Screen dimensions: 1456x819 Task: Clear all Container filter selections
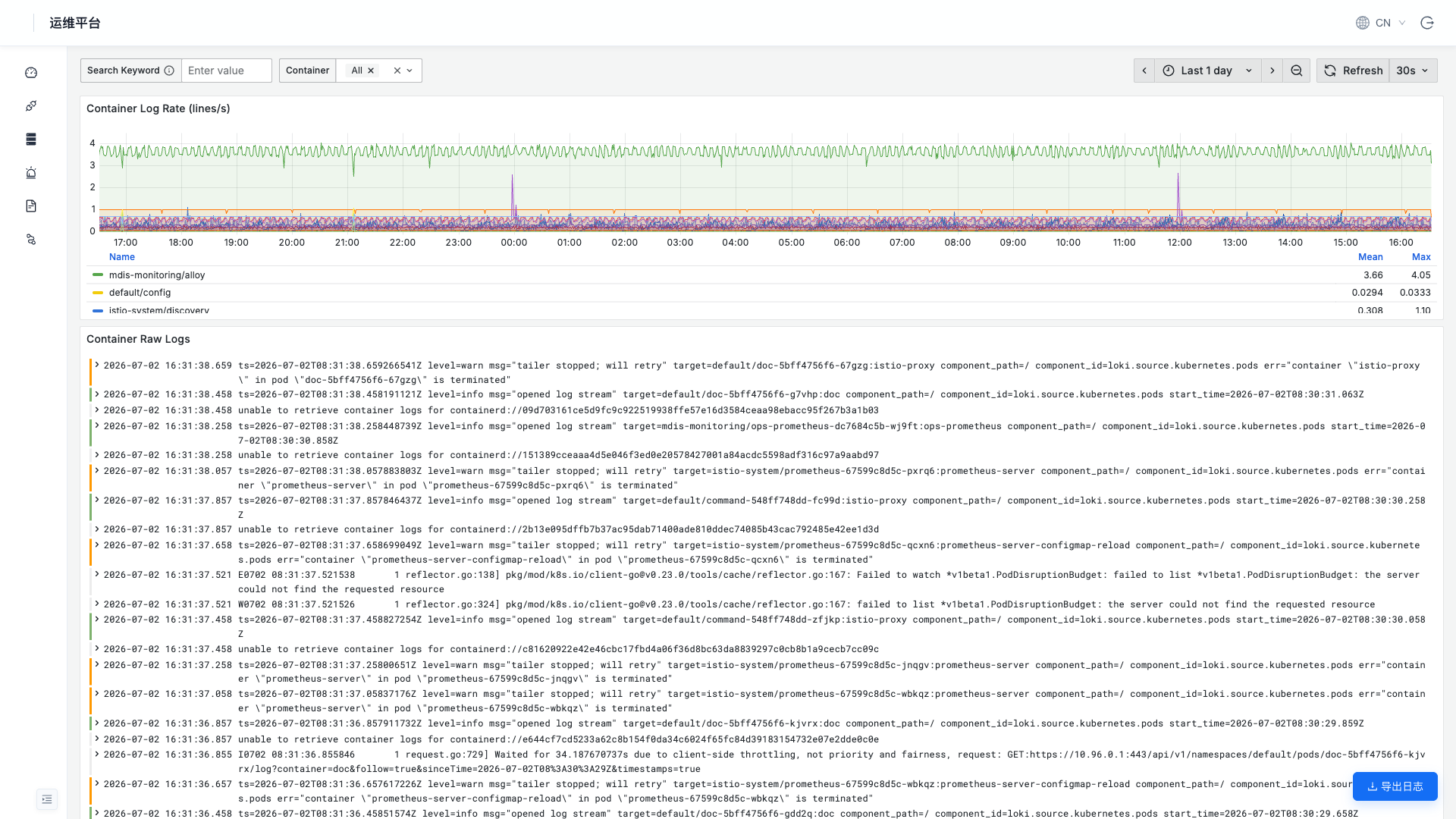point(397,71)
